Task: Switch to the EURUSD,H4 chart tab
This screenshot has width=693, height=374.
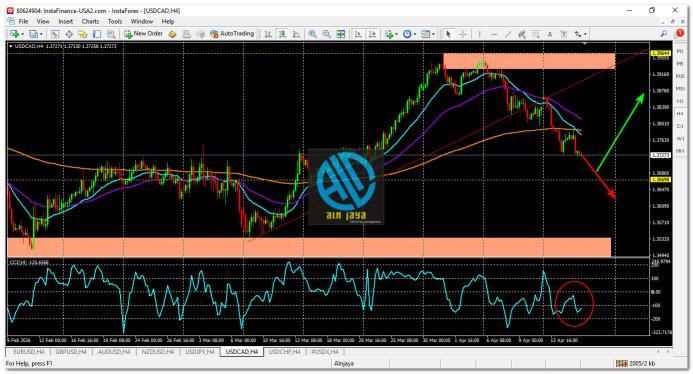Action: 29,352
